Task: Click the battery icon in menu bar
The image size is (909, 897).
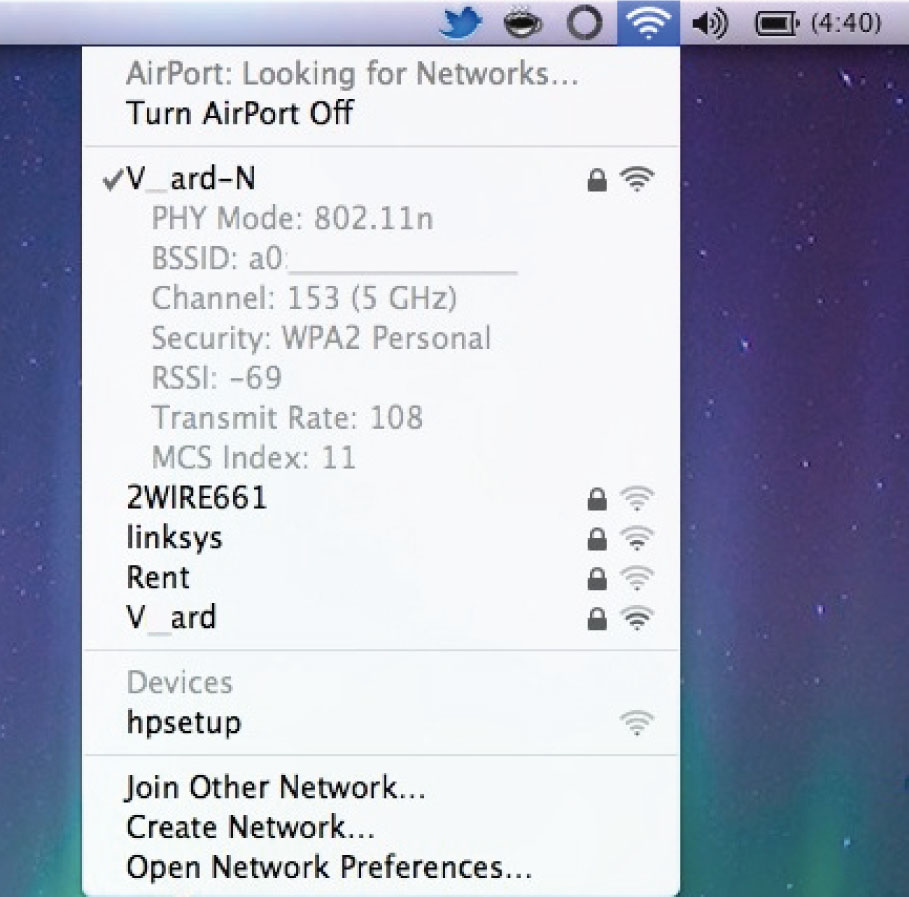Action: tap(777, 24)
